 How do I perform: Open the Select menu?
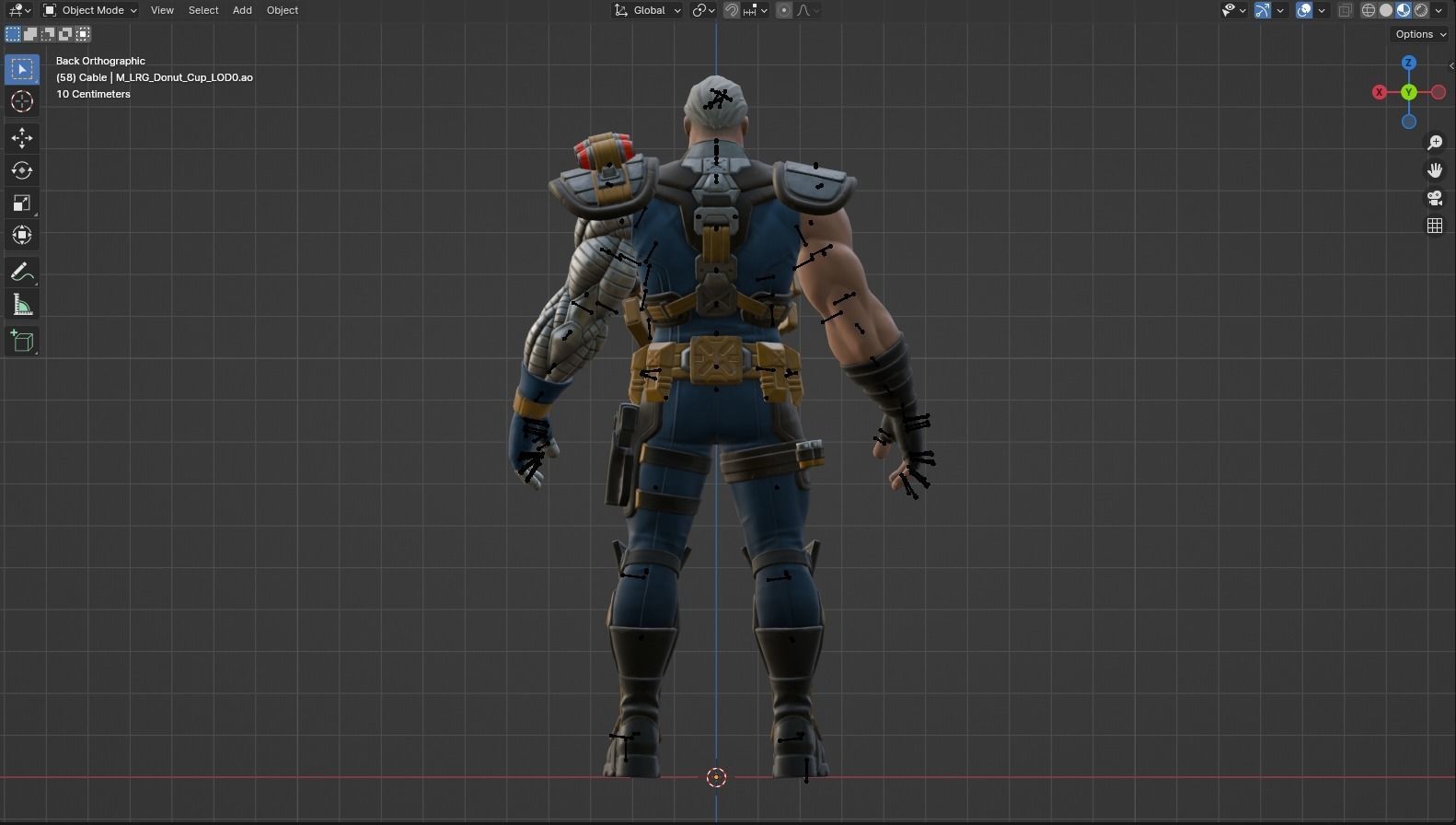203,10
